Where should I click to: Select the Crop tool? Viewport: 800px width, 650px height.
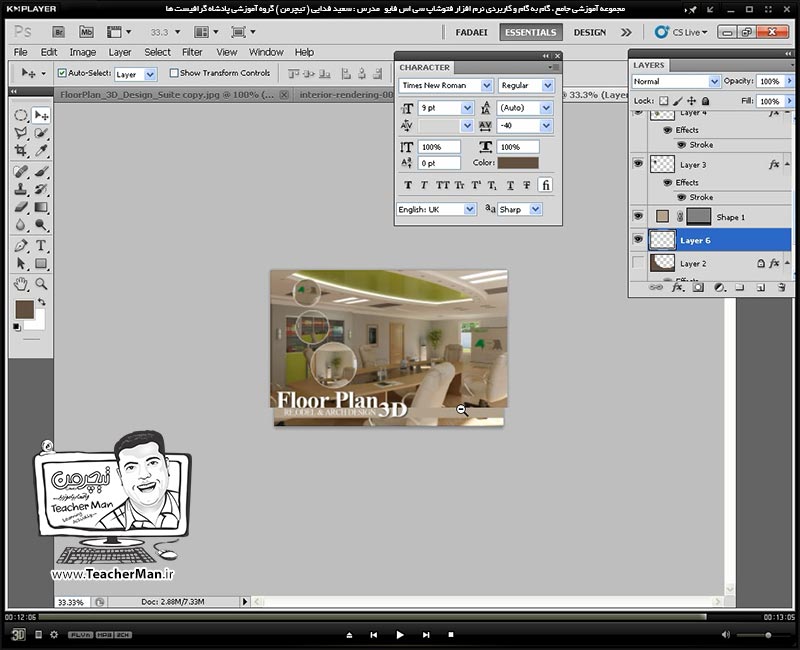pos(21,151)
